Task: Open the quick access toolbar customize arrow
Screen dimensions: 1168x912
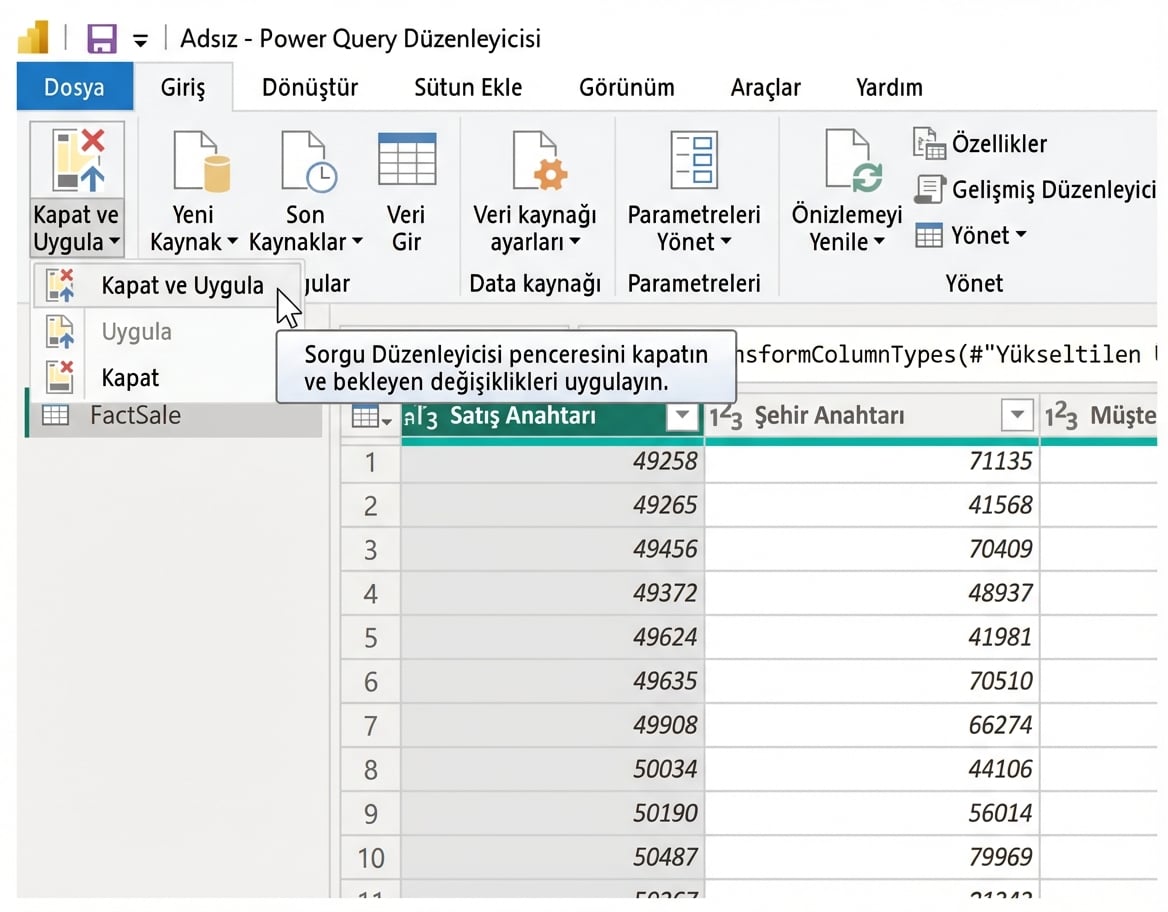Action: click(x=140, y=40)
